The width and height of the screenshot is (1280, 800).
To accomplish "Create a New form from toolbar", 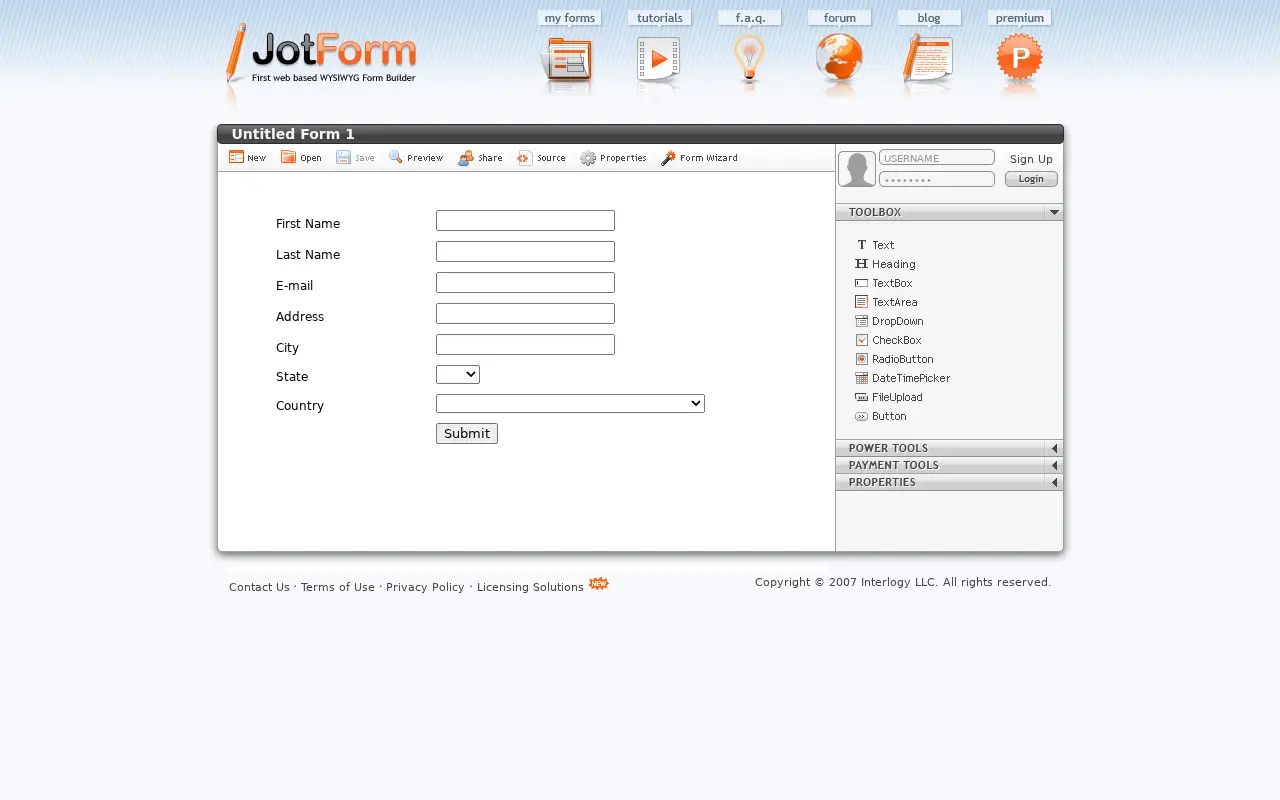I will [x=248, y=157].
